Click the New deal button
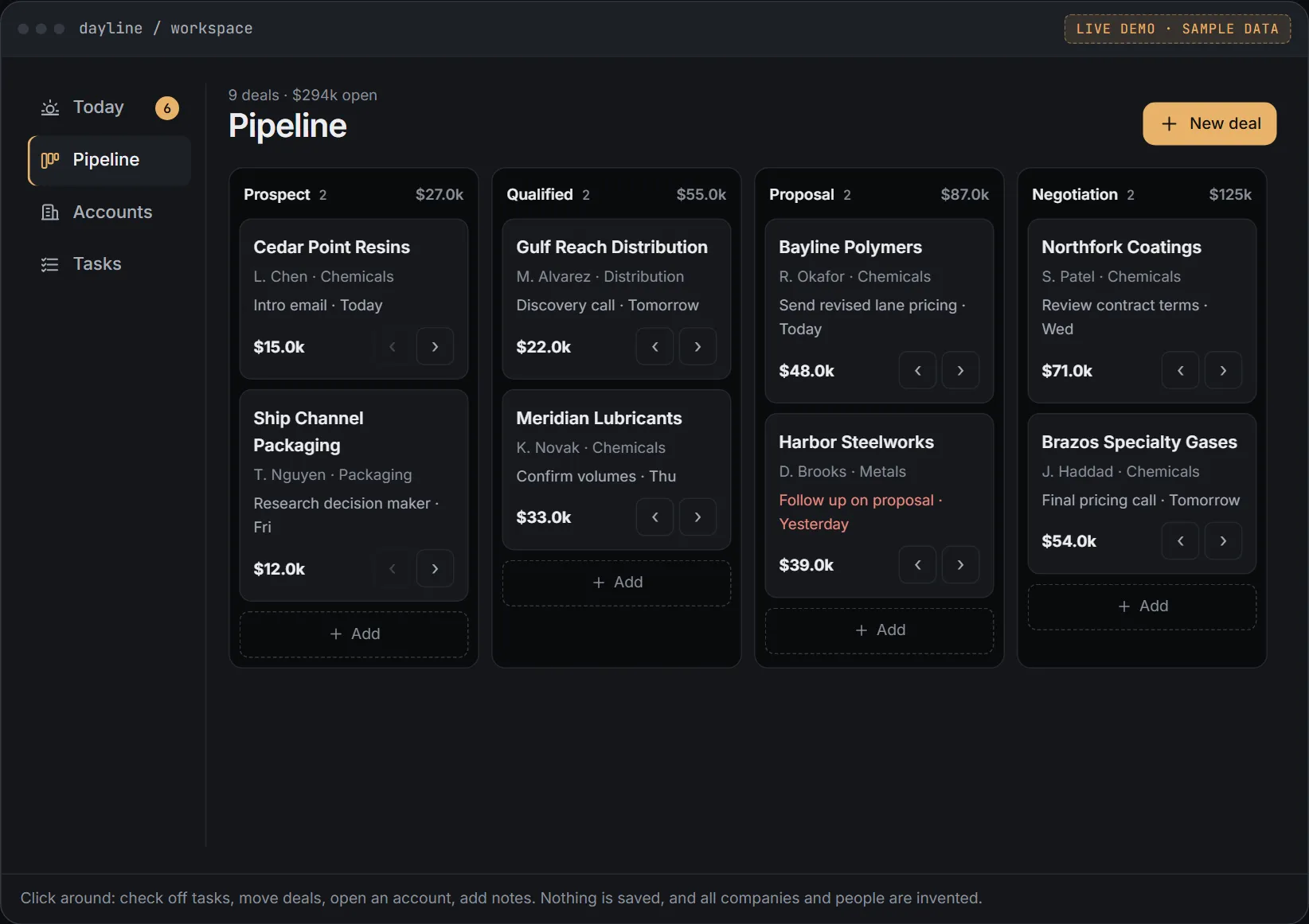Viewport: 1309px width, 924px height. pyautogui.click(x=1209, y=123)
